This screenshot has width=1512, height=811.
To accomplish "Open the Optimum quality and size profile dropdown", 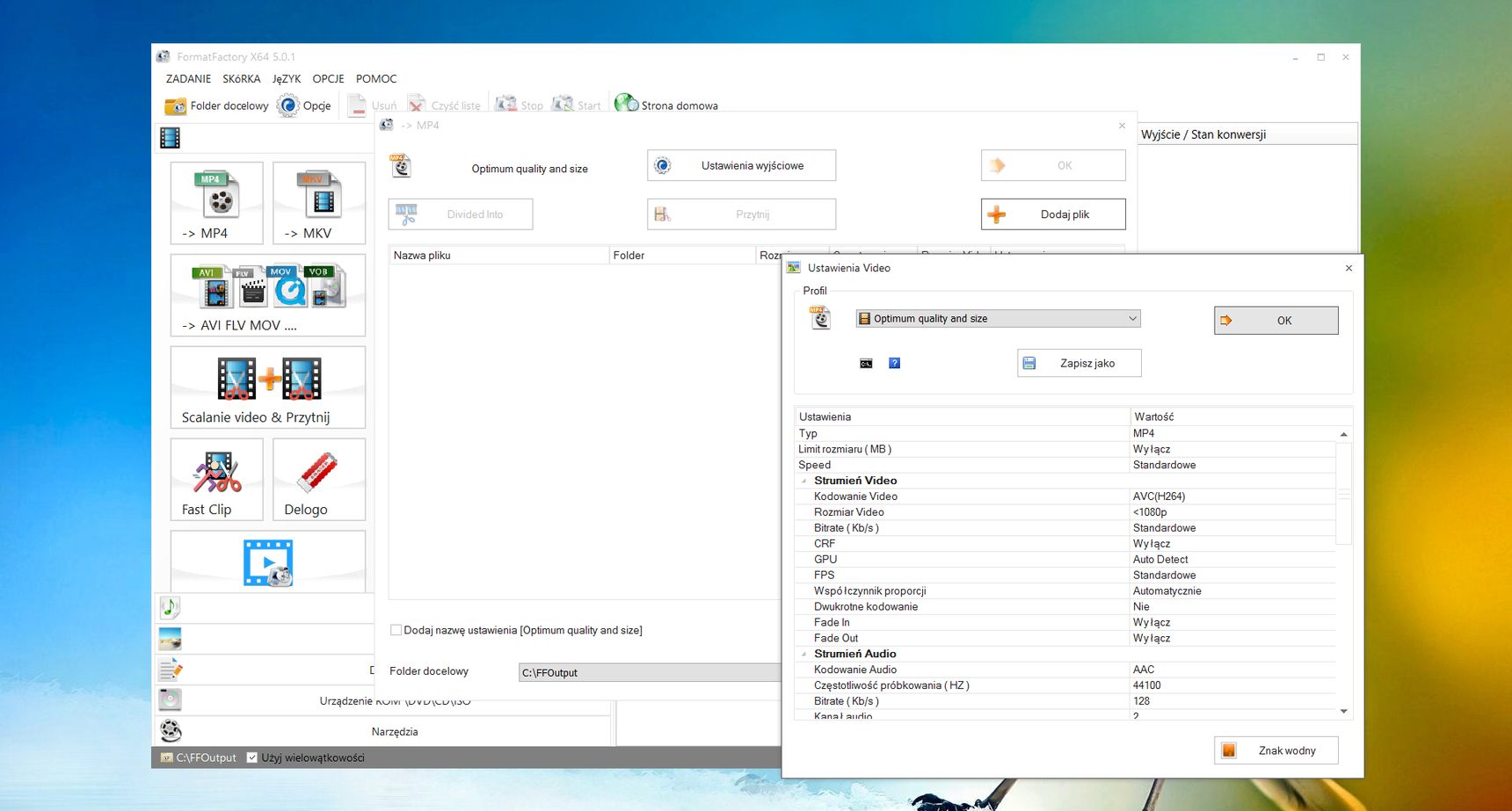I will [x=998, y=318].
